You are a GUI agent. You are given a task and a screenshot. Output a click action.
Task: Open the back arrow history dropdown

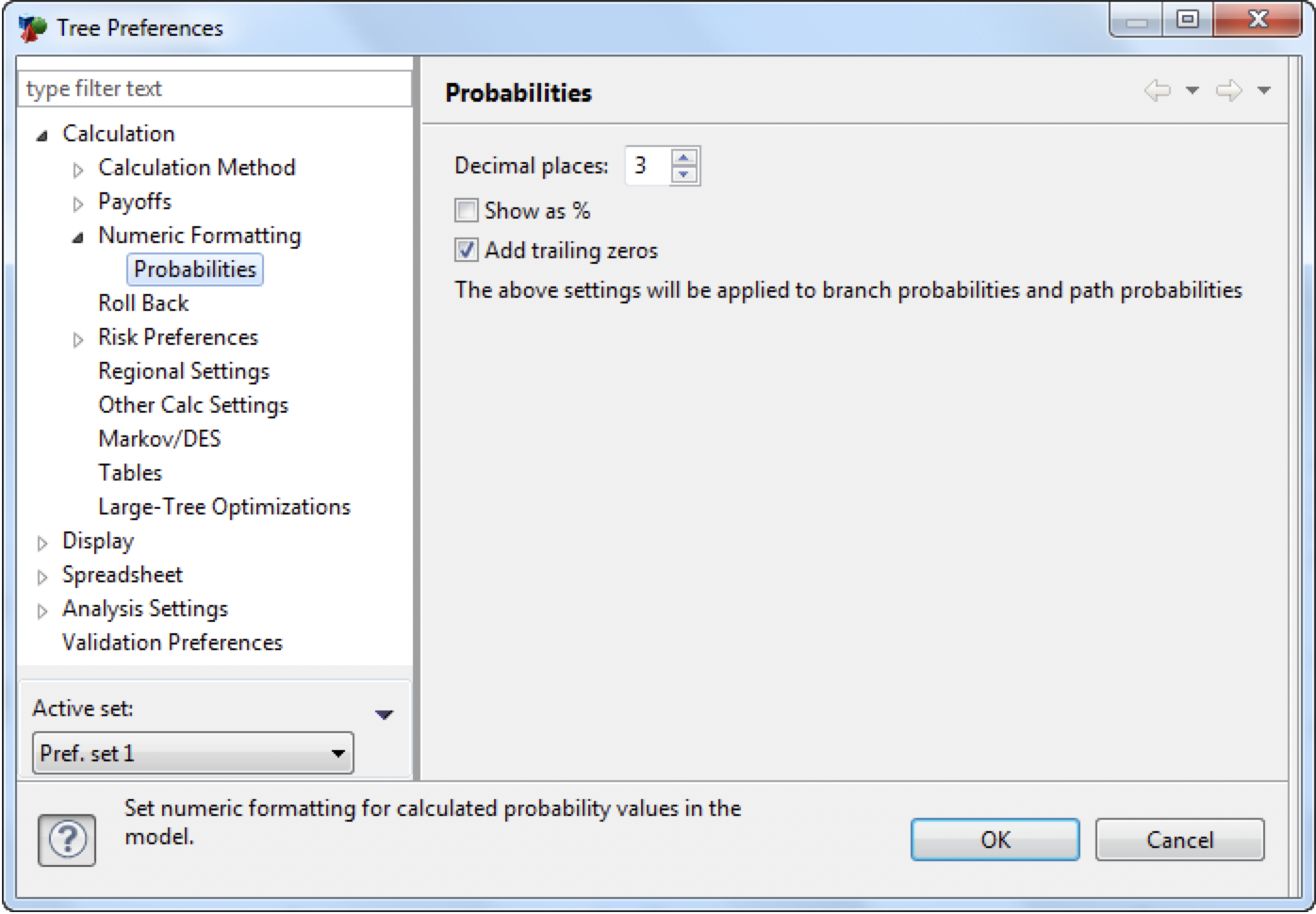pos(1191,91)
